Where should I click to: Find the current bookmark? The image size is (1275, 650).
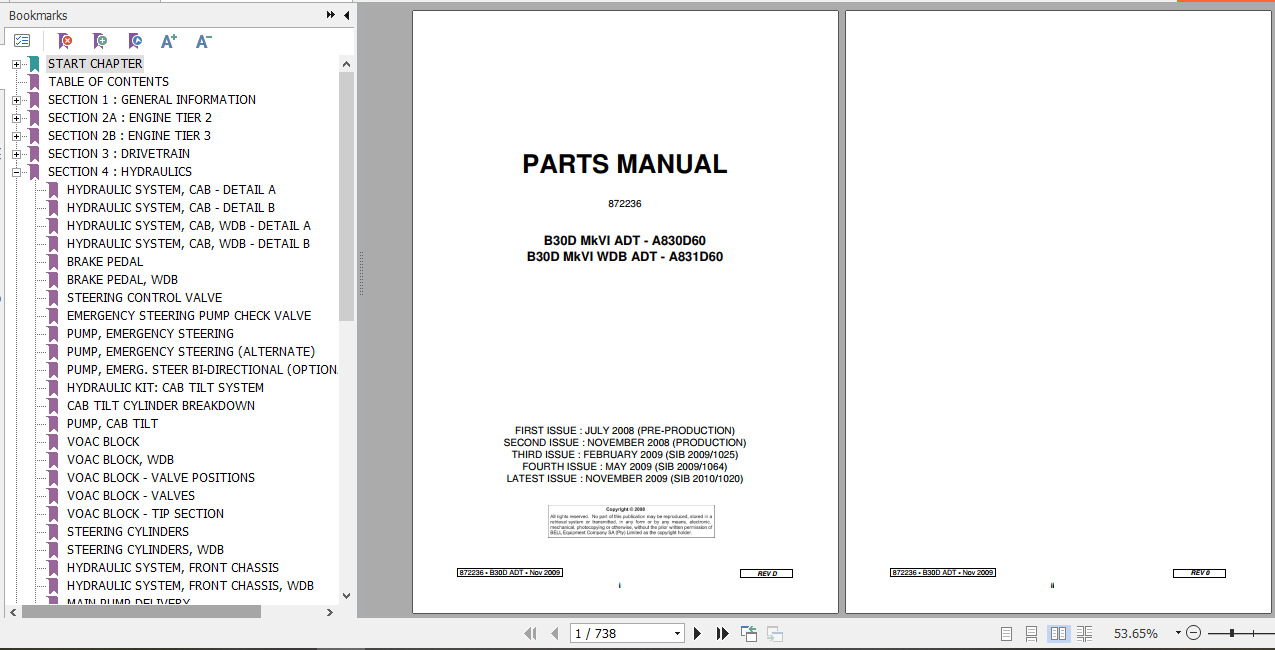(135, 41)
